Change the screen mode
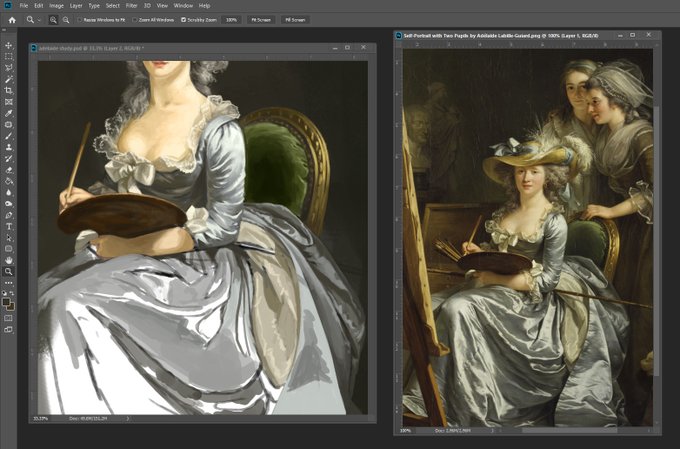This screenshot has width=680, height=449. tap(8, 330)
